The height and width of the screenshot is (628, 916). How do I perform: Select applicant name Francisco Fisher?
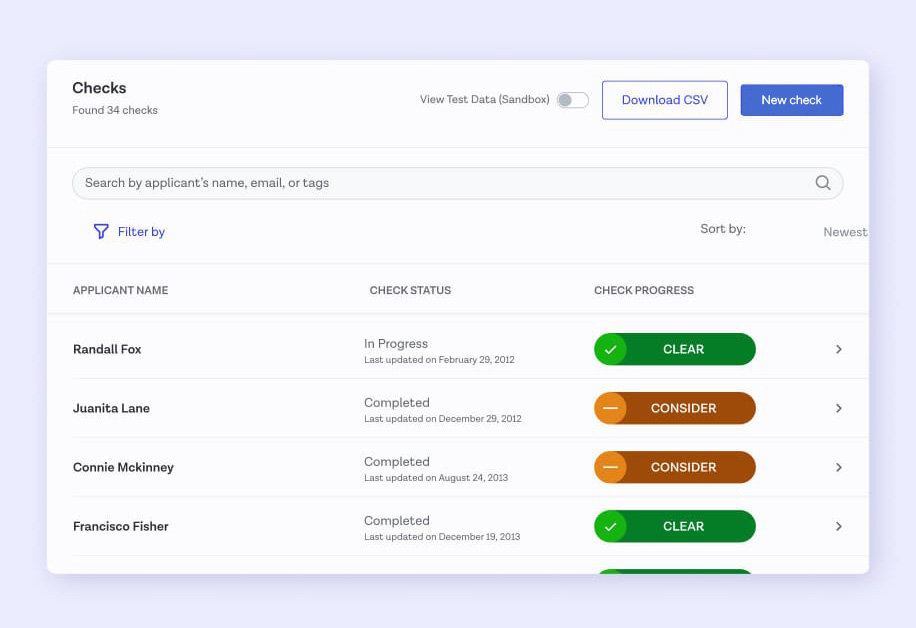tap(120, 526)
